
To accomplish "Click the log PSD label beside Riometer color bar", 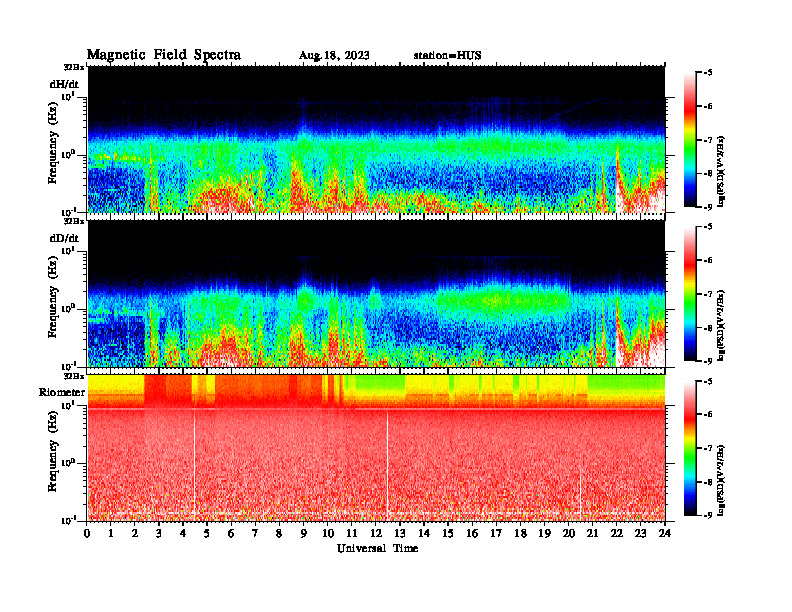I will [x=722, y=480].
